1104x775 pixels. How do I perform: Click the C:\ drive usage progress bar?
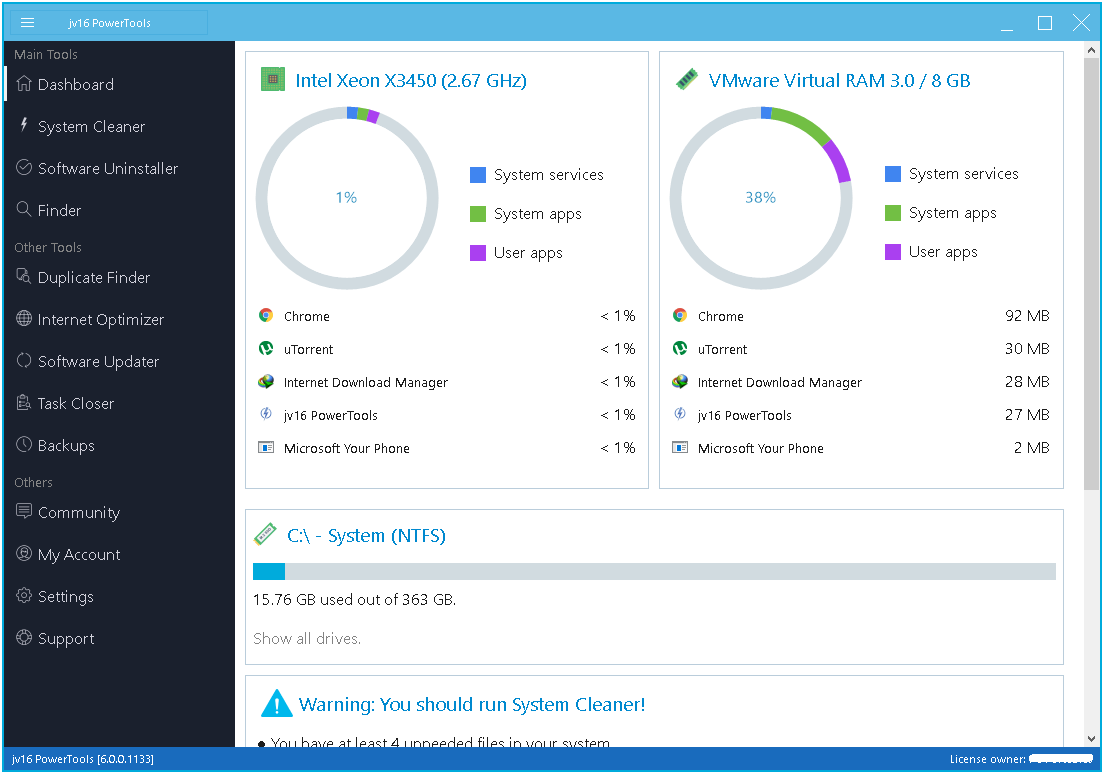(x=654, y=572)
